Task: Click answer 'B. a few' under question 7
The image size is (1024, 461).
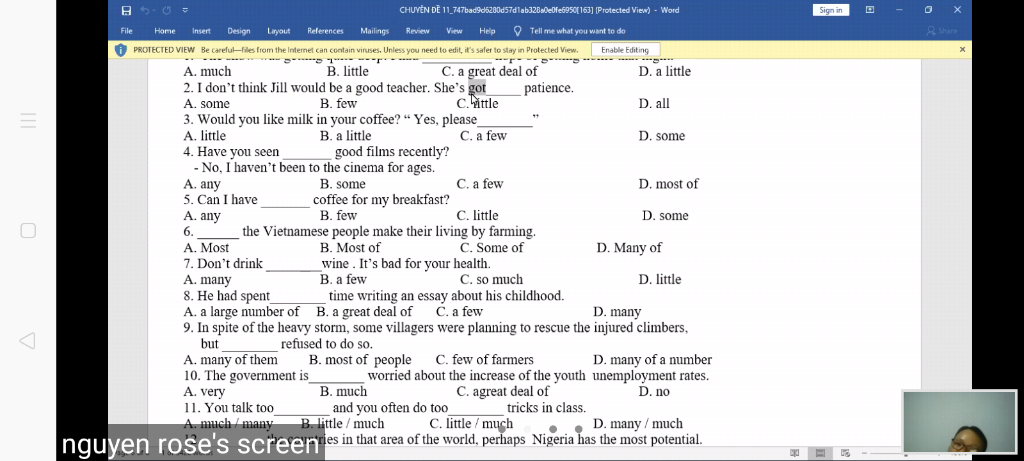Action: [x=344, y=279]
